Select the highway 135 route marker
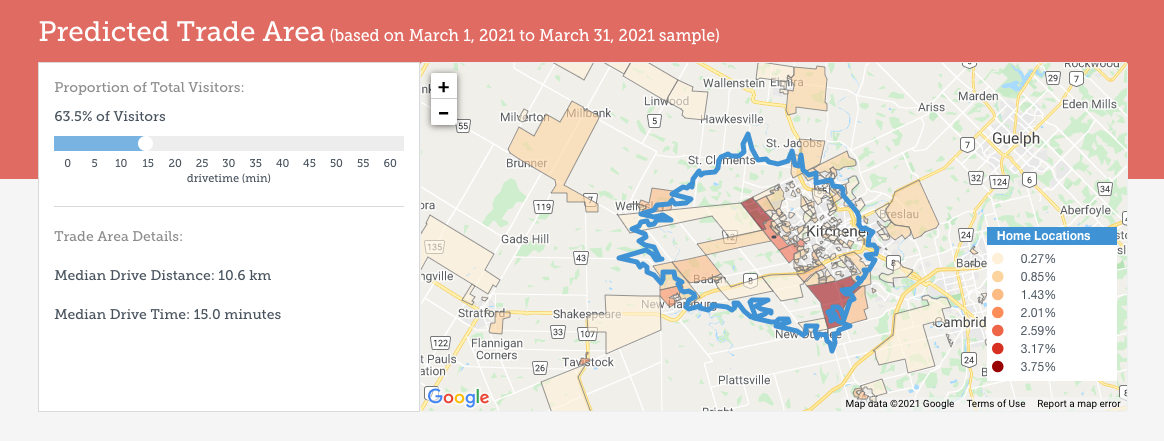 point(434,246)
